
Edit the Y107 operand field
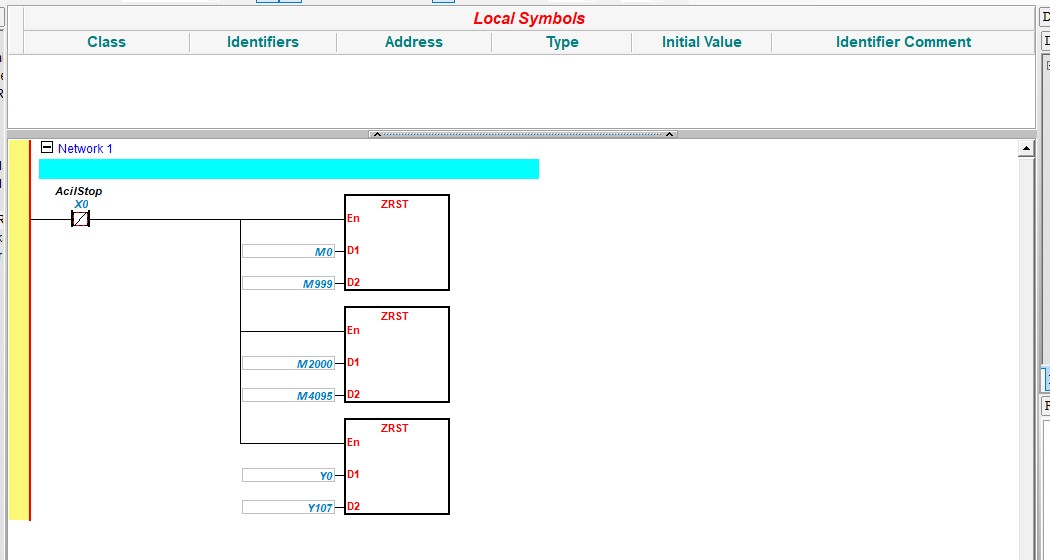[x=289, y=507]
